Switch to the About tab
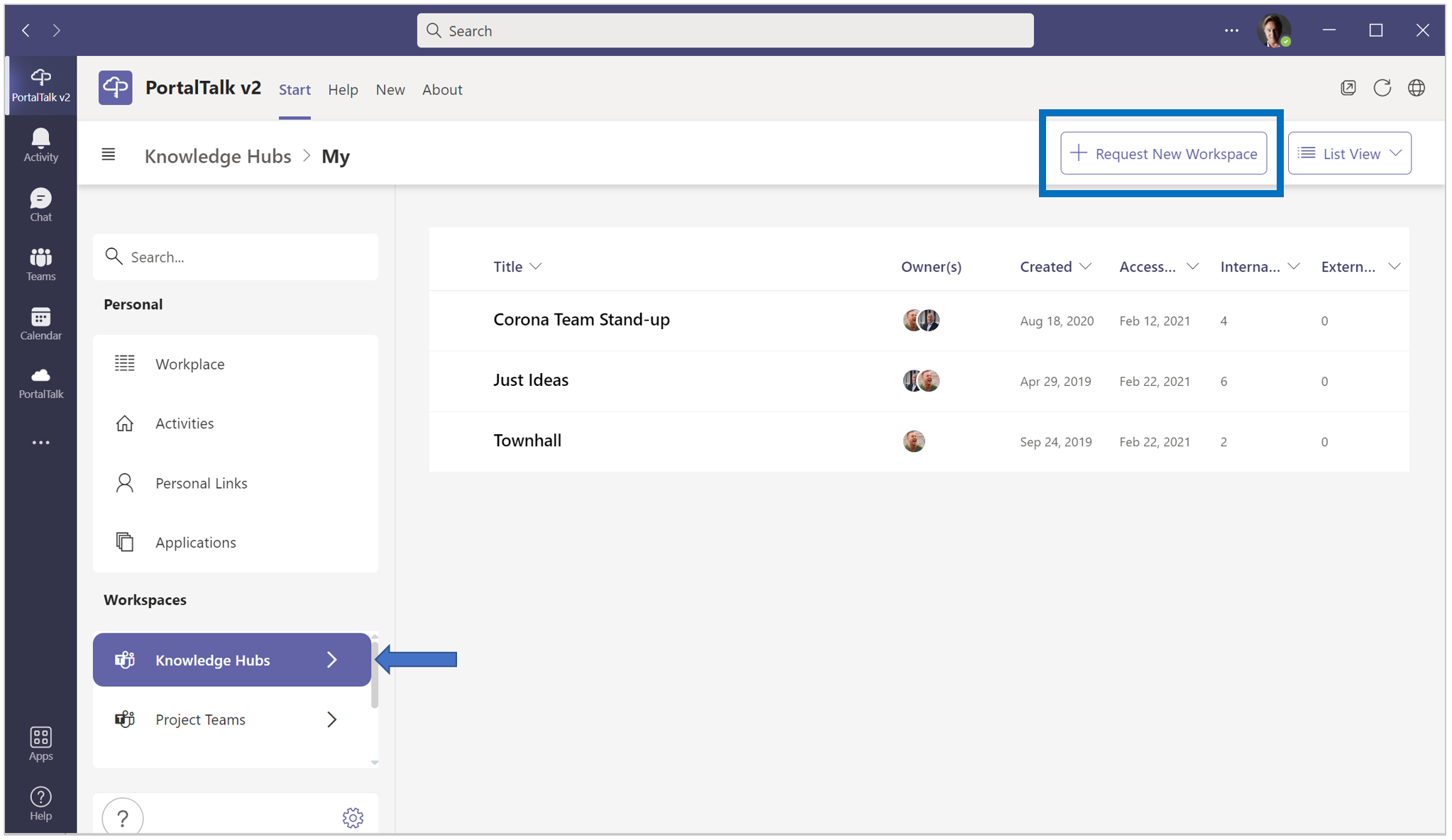This screenshot has width=1452, height=840. click(x=442, y=90)
